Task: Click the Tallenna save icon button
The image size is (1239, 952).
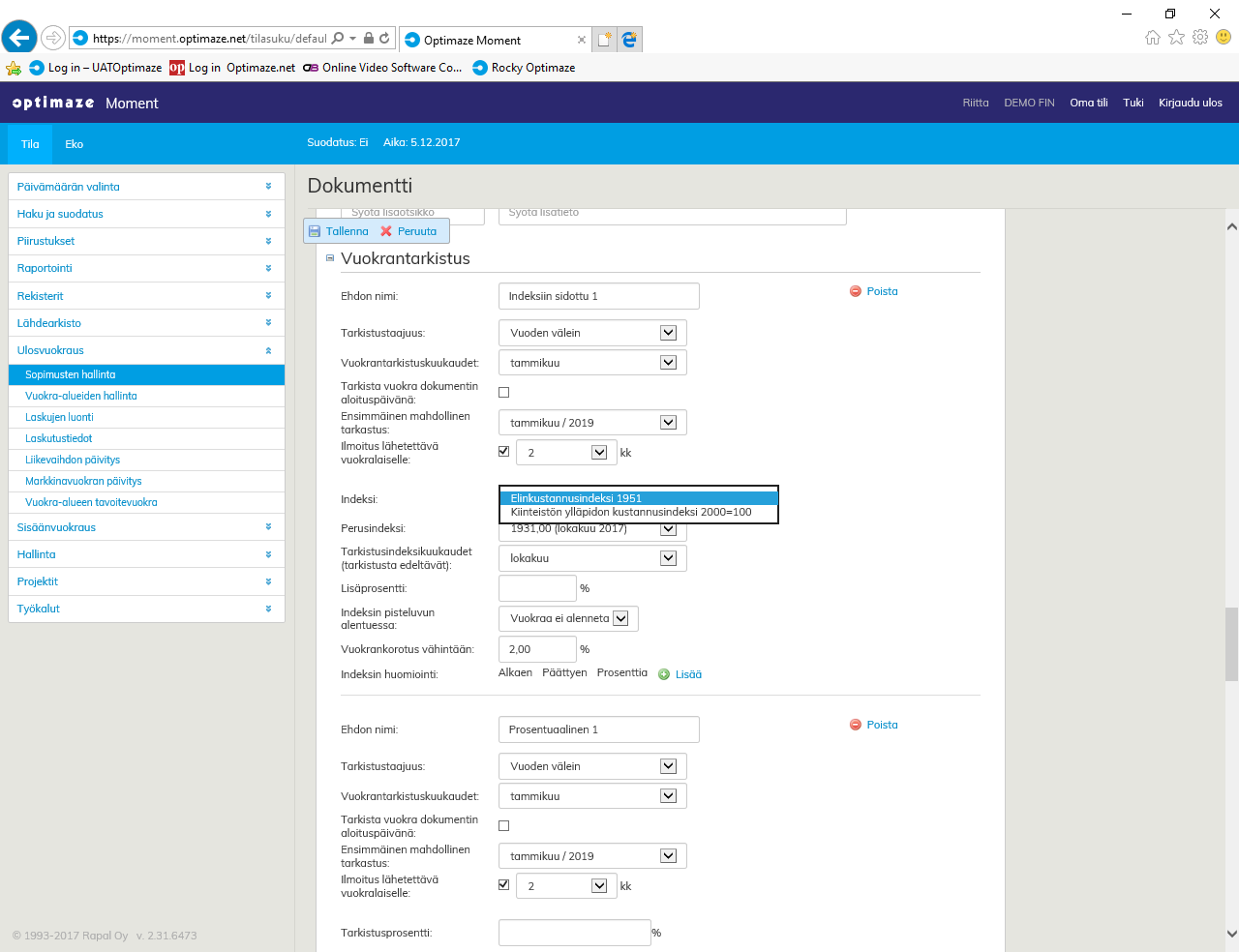Action: click(x=315, y=231)
